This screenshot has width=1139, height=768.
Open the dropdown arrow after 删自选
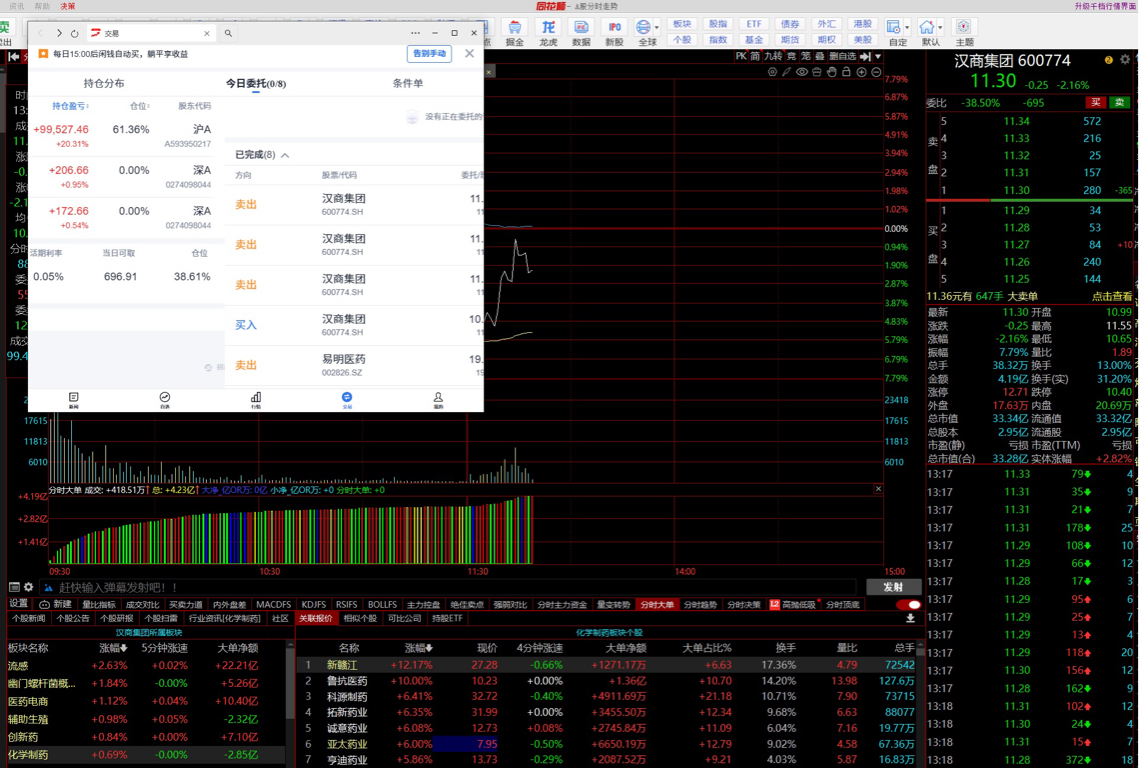[877, 56]
